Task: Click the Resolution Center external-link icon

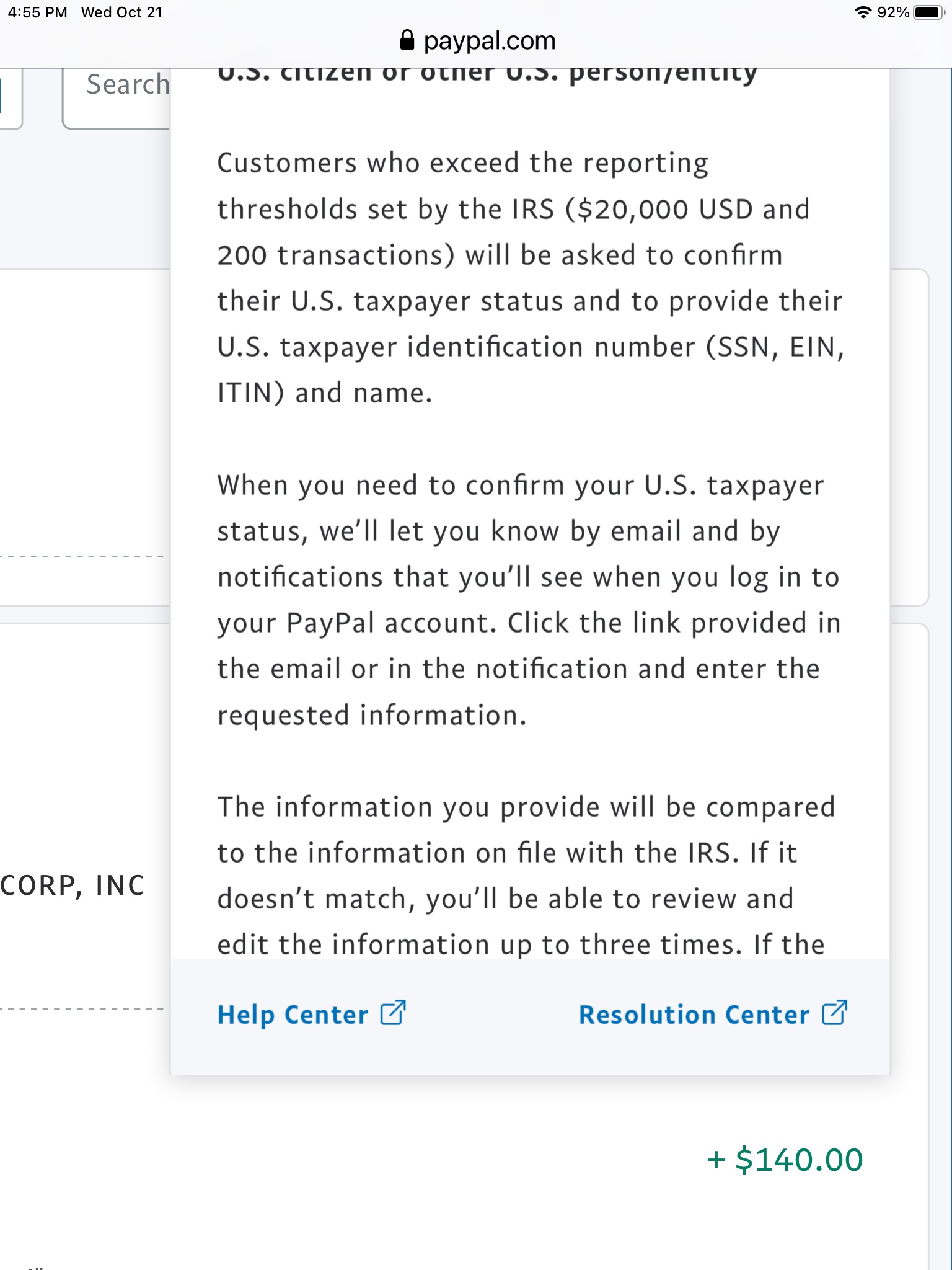Action: click(x=834, y=1013)
